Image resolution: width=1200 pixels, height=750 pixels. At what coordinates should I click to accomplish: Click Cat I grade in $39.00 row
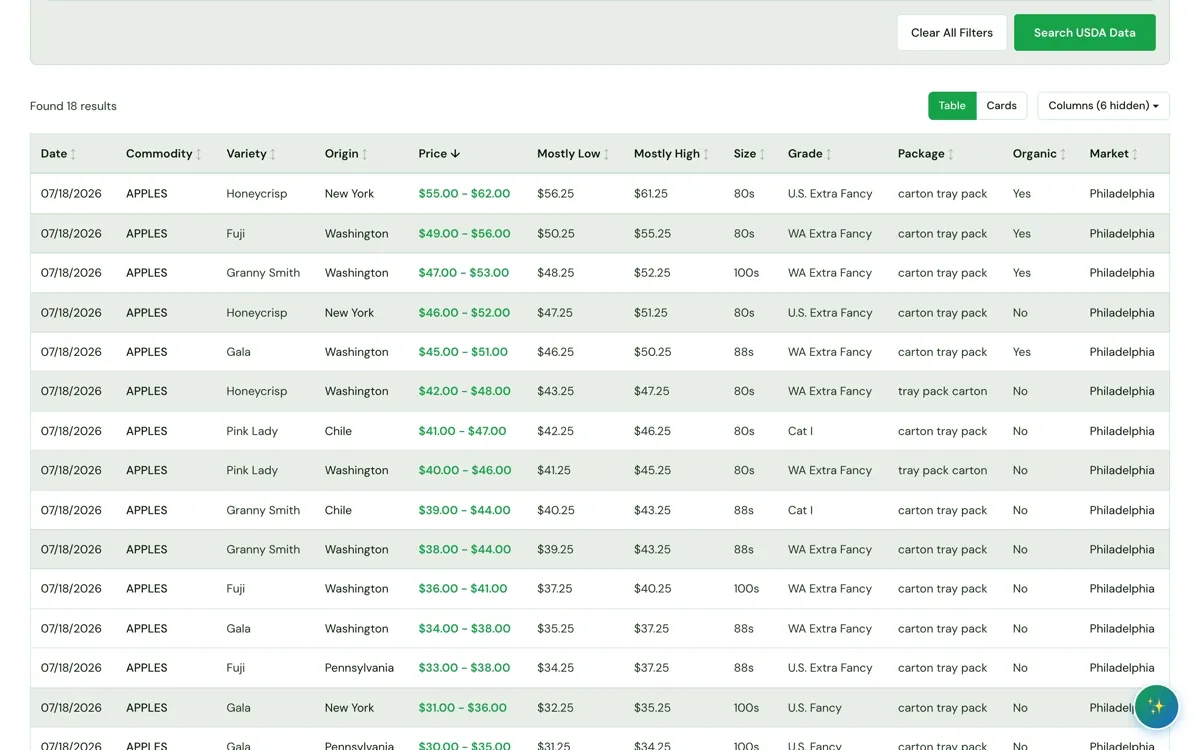coord(800,511)
